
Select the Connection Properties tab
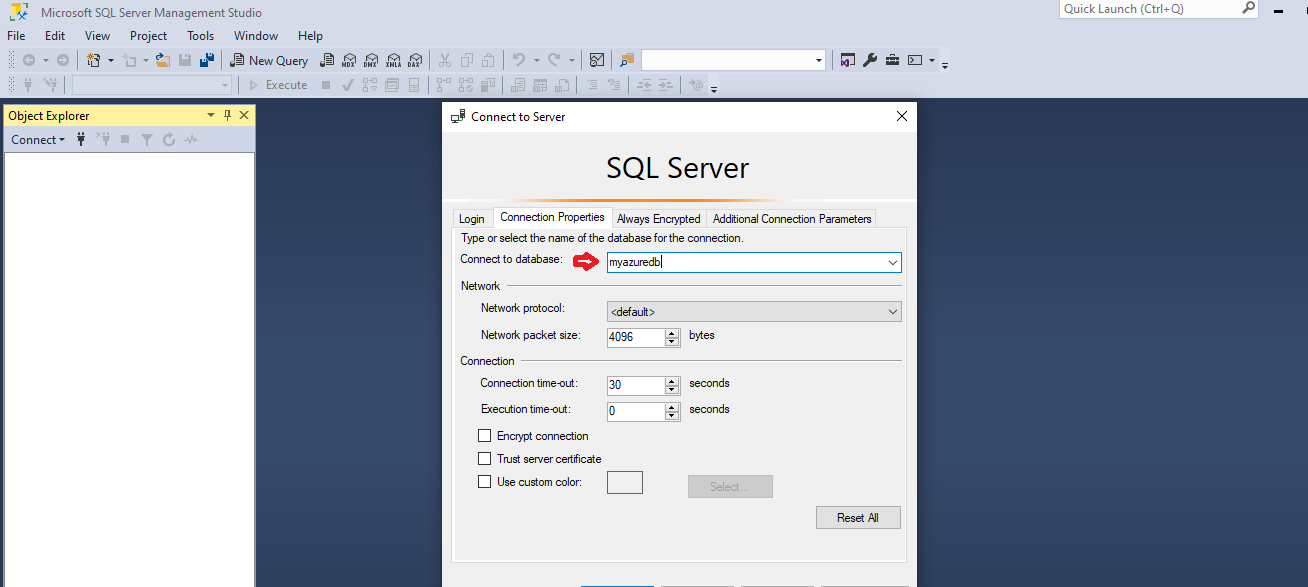(552, 217)
